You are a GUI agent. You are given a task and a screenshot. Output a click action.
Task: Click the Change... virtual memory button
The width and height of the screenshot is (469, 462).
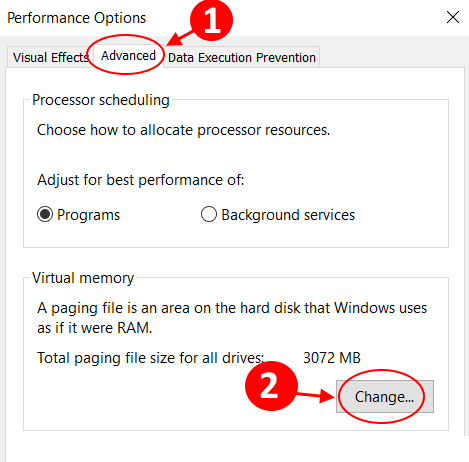[x=385, y=397]
